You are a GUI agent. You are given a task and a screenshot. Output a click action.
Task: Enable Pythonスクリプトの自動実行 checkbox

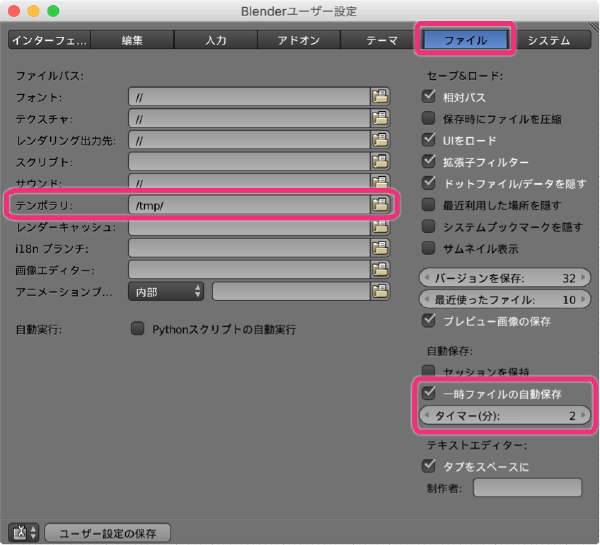138,329
